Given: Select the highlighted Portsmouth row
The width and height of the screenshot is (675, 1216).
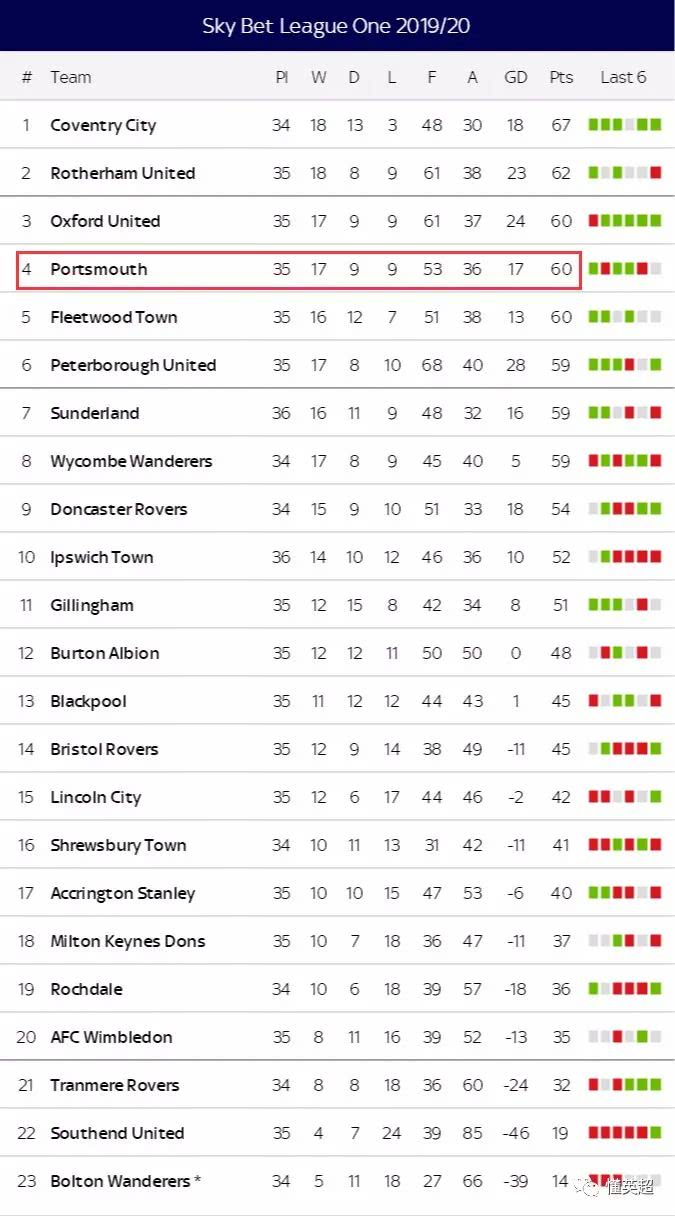Looking at the screenshot, I should click(x=299, y=270).
